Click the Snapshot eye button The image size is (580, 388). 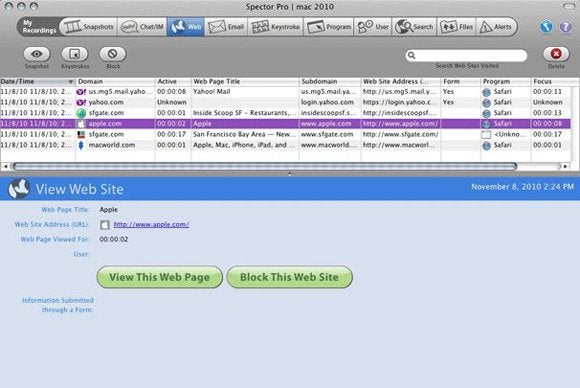pyautogui.click(x=37, y=54)
